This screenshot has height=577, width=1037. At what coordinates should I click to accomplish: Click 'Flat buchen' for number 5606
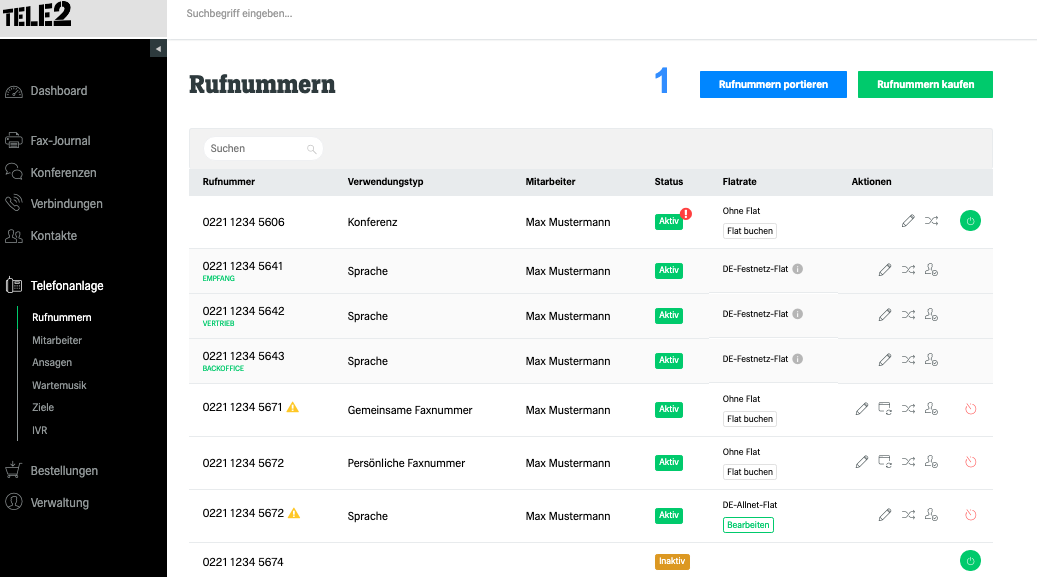pos(749,231)
